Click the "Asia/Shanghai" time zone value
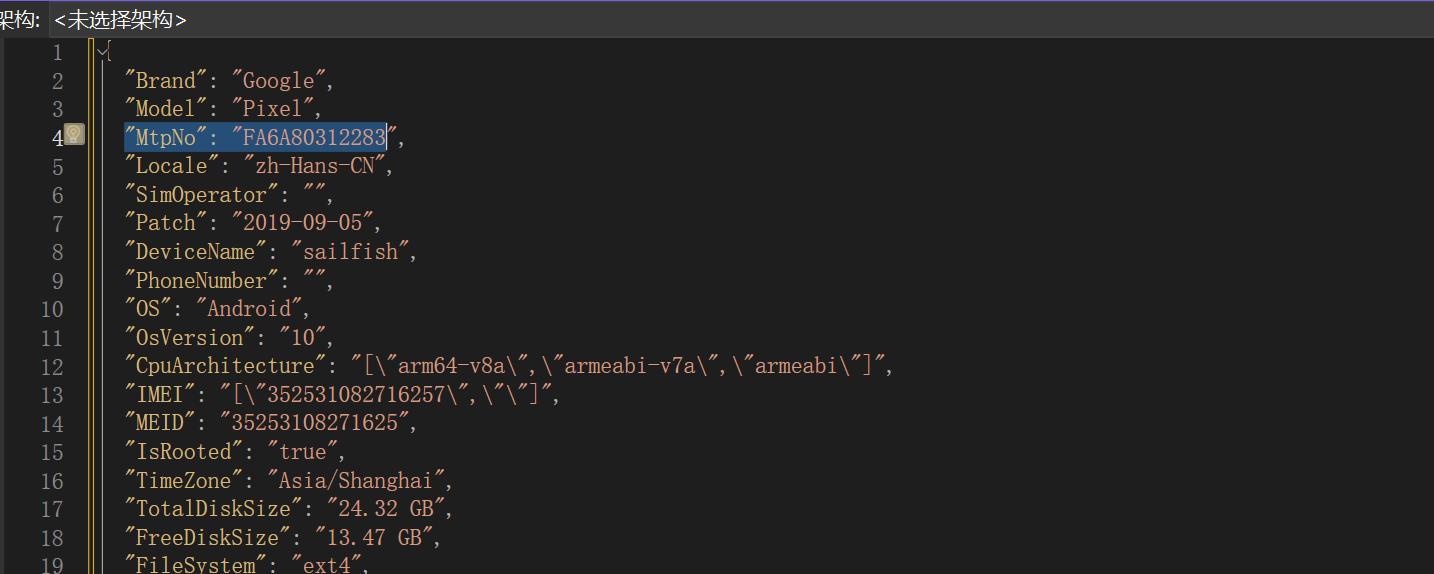This screenshot has width=1434, height=574. [x=361, y=480]
